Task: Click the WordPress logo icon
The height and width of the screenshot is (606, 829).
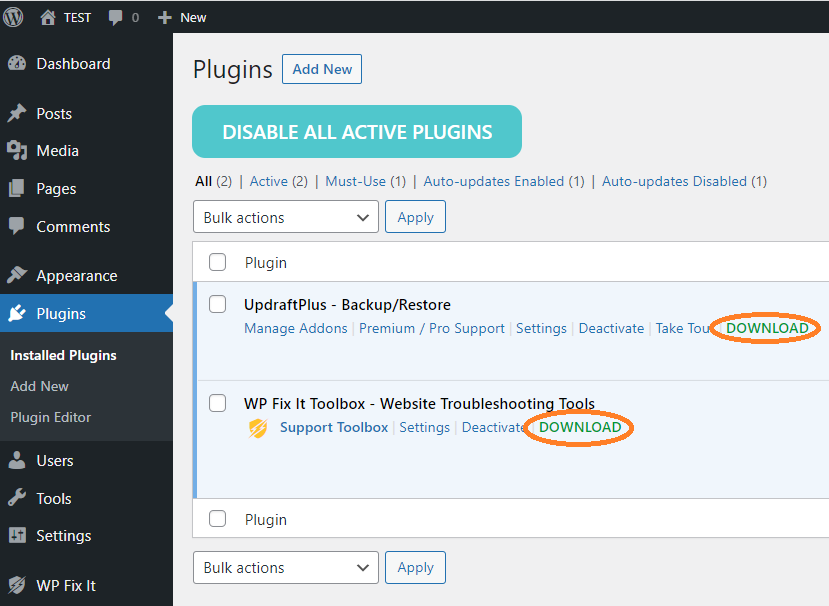Action: tap(13, 17)
